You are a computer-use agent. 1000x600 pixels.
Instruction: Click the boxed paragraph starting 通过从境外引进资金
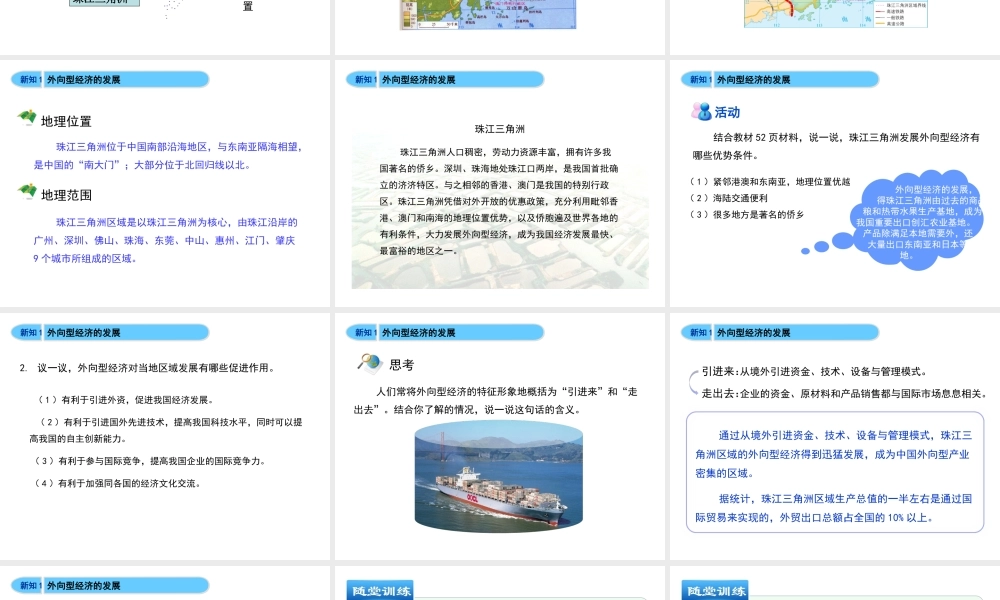coord(834,454)
